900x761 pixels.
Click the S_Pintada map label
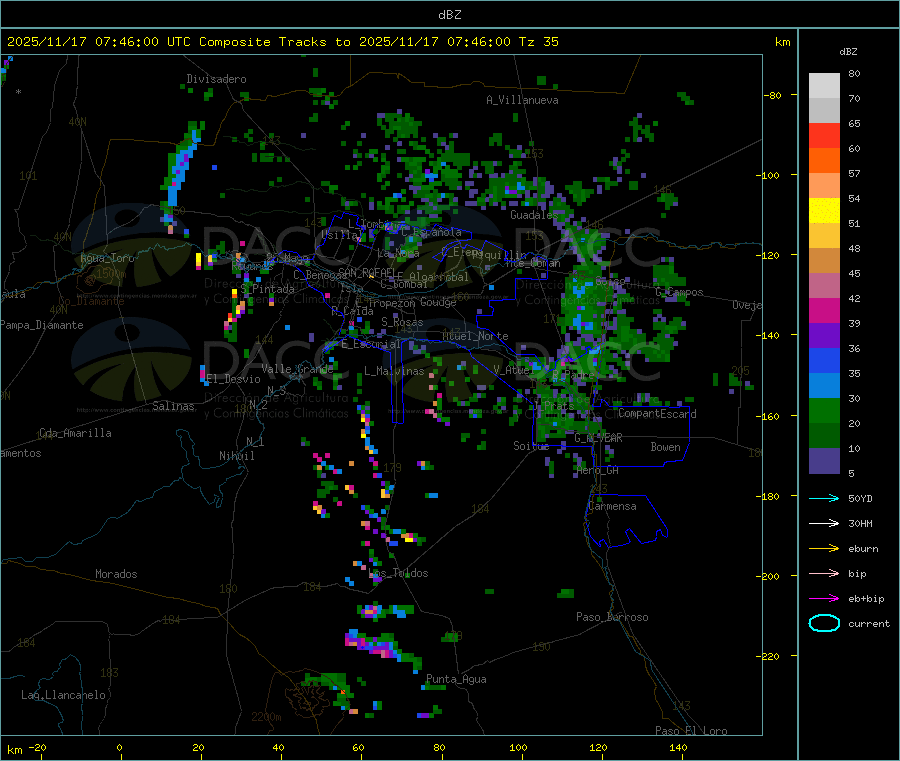(268, 289)
